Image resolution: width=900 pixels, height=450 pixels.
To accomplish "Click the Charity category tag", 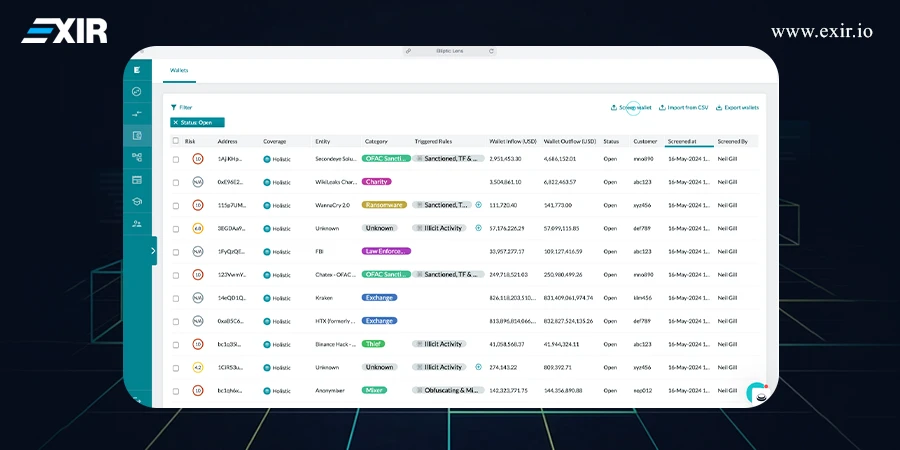I will tap(377, 182).
